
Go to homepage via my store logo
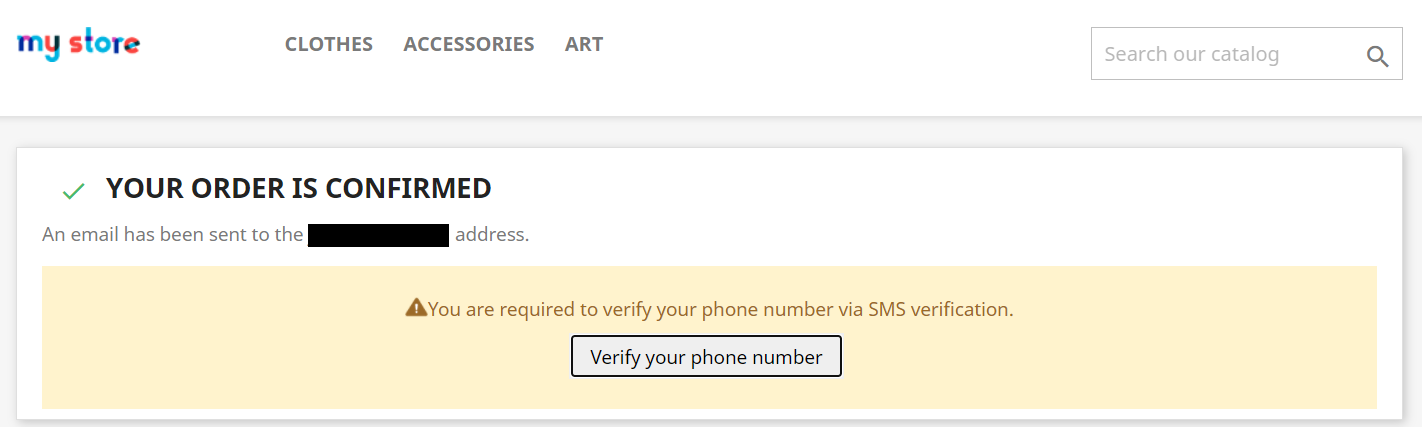[x=78, y=45]
